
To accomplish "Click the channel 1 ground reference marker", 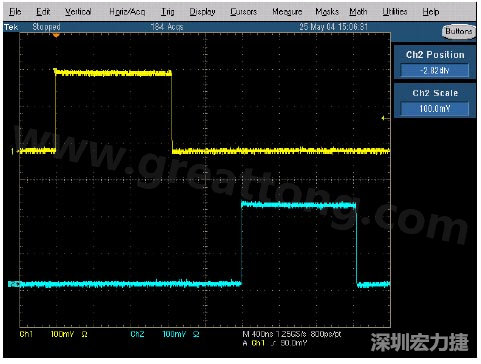I will 13,151.
